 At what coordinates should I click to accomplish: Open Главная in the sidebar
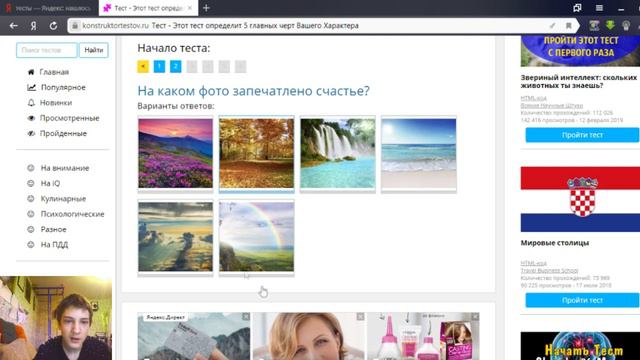coord(54,72)
